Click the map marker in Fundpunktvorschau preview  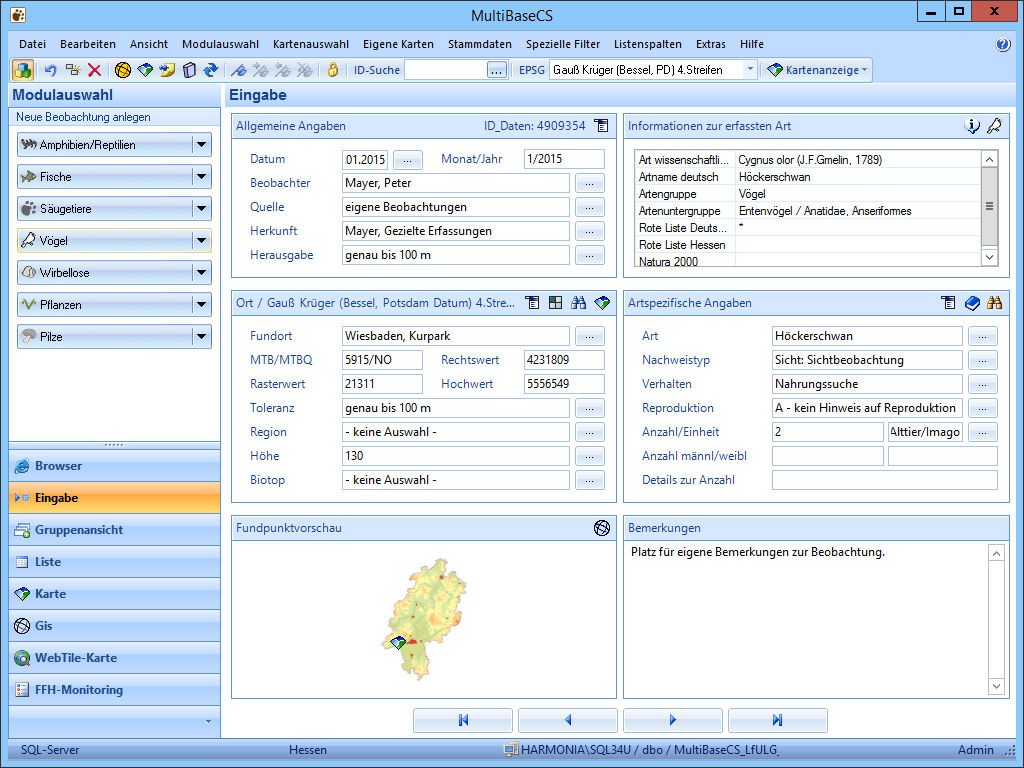pos(398,643)
